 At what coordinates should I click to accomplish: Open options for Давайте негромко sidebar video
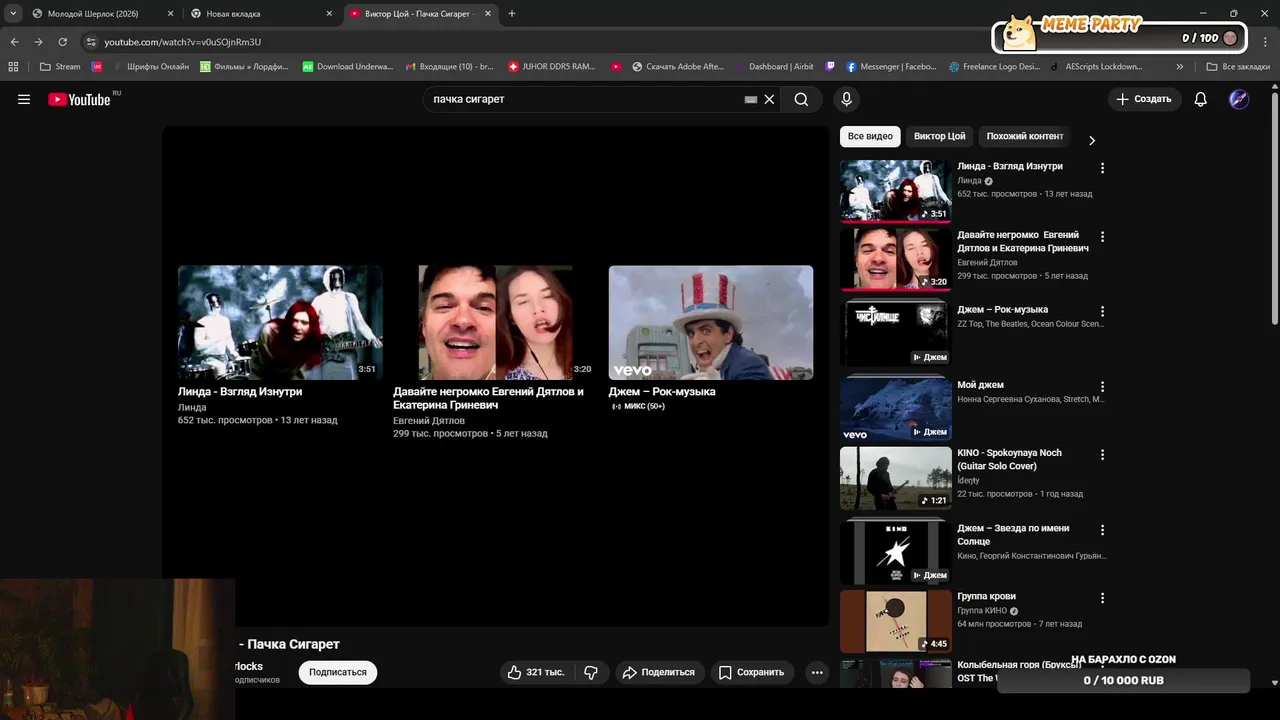(1103, 237)
